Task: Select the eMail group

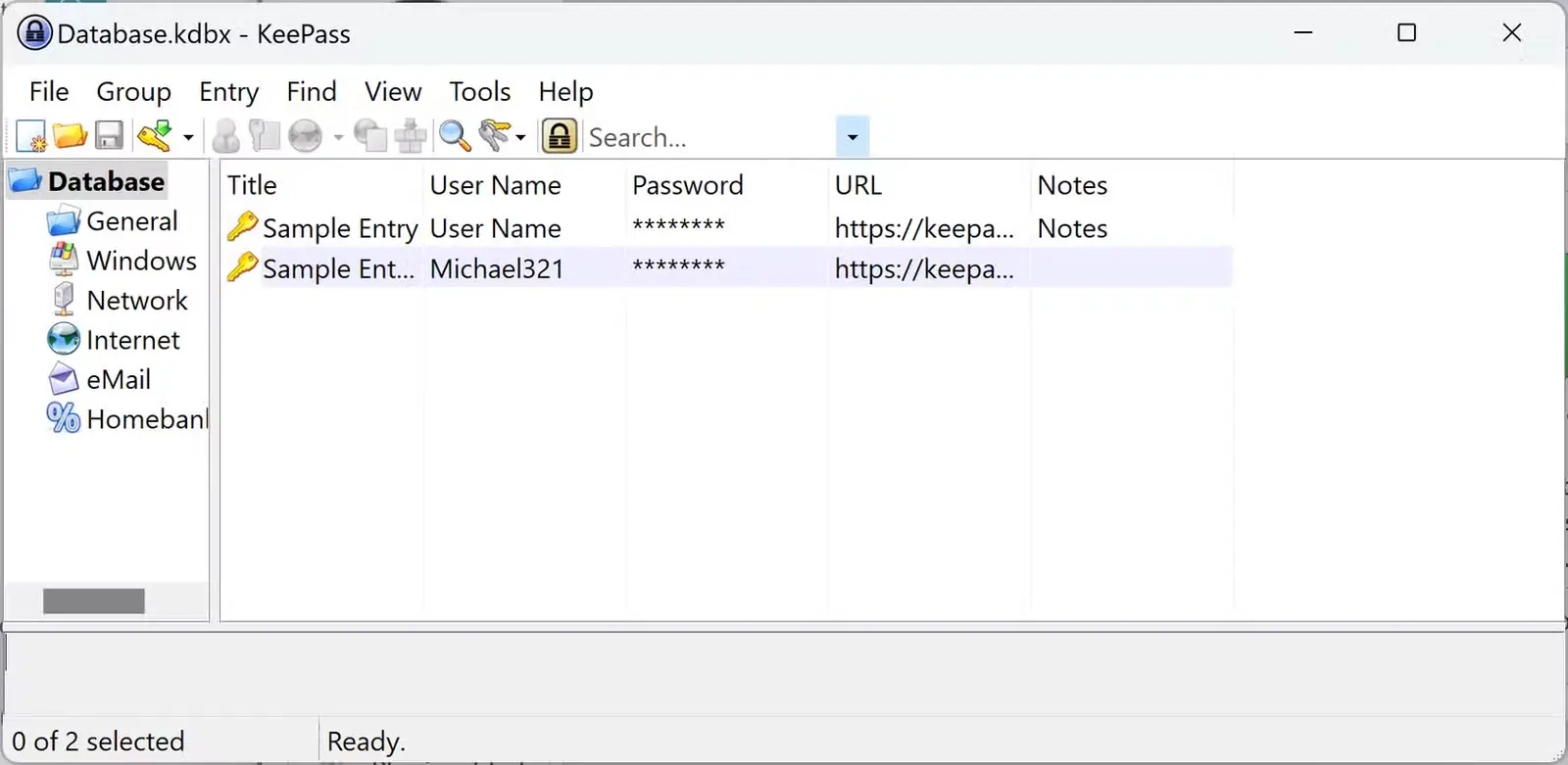Action: point(119,379)
